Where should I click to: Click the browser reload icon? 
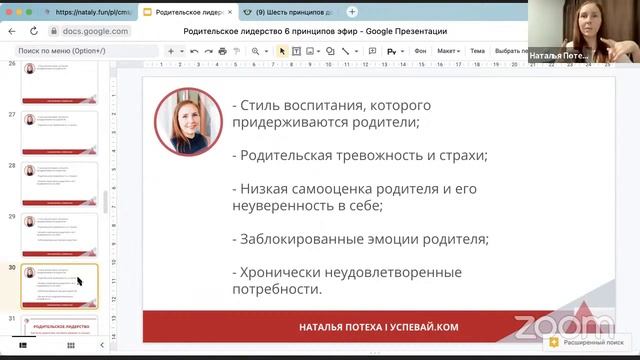point(34,31)
